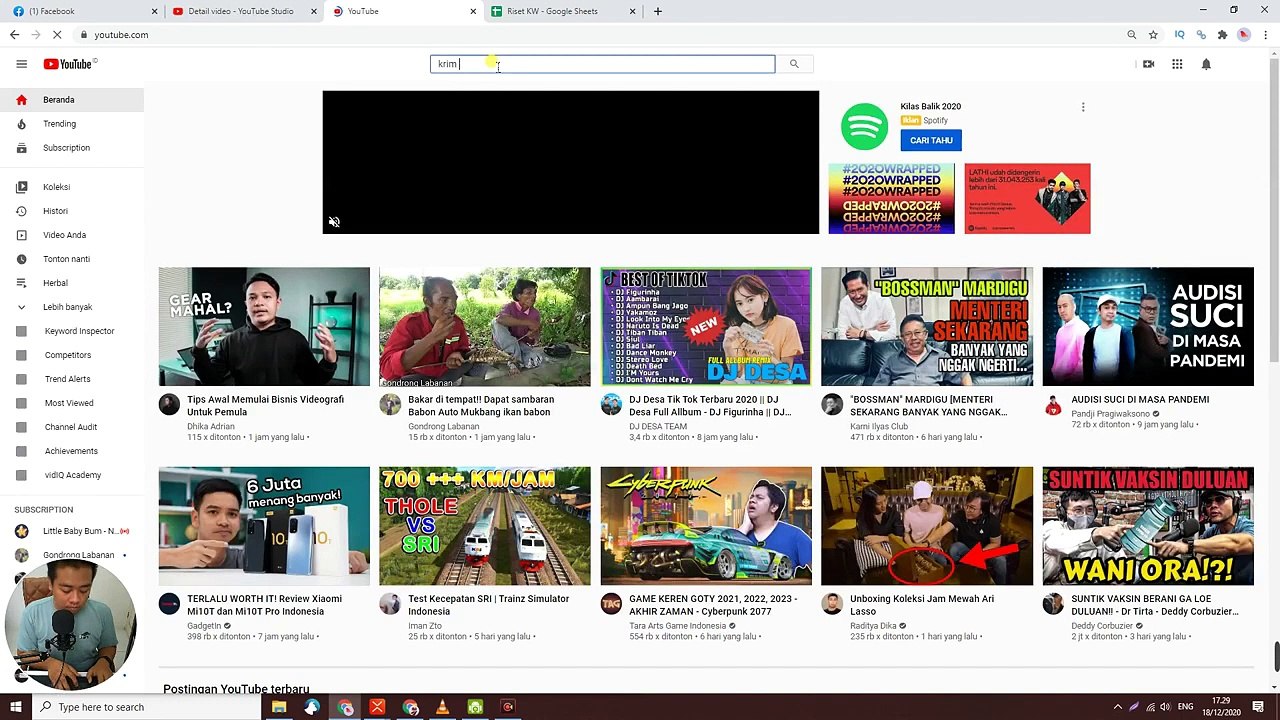Open Histori in the sidebar
This screenshot has width=1280, height=720.
(x=72, y=211)
